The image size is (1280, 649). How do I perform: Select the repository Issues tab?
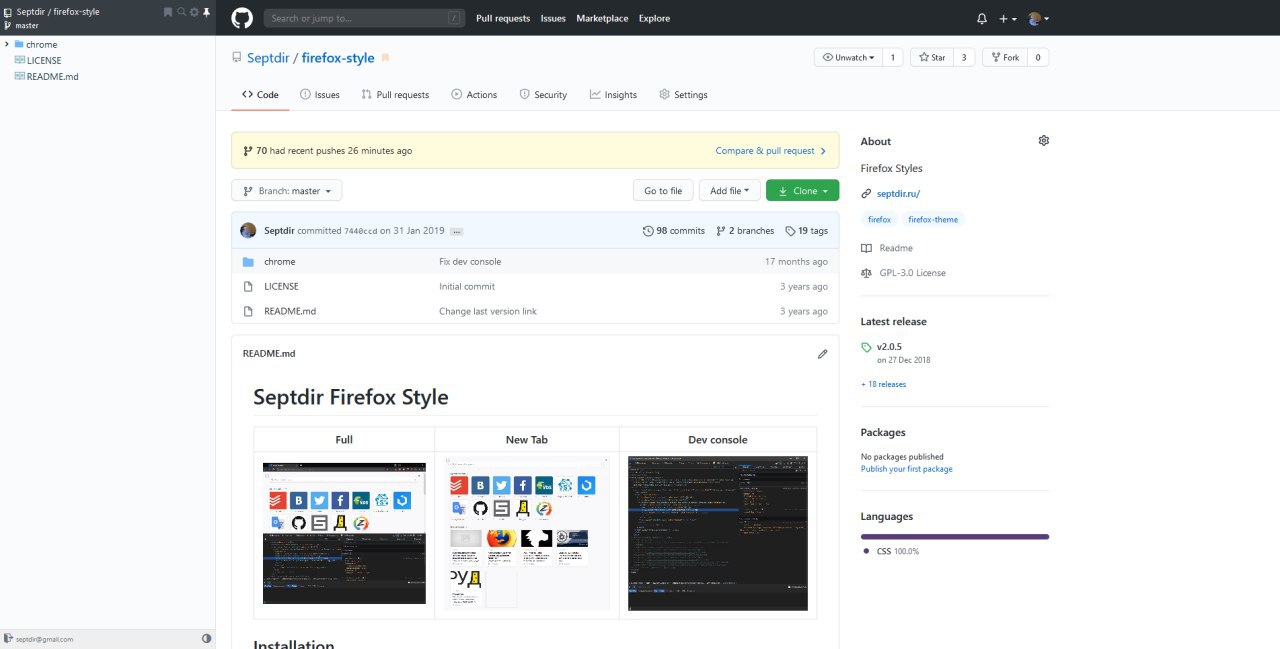[320, 94]
